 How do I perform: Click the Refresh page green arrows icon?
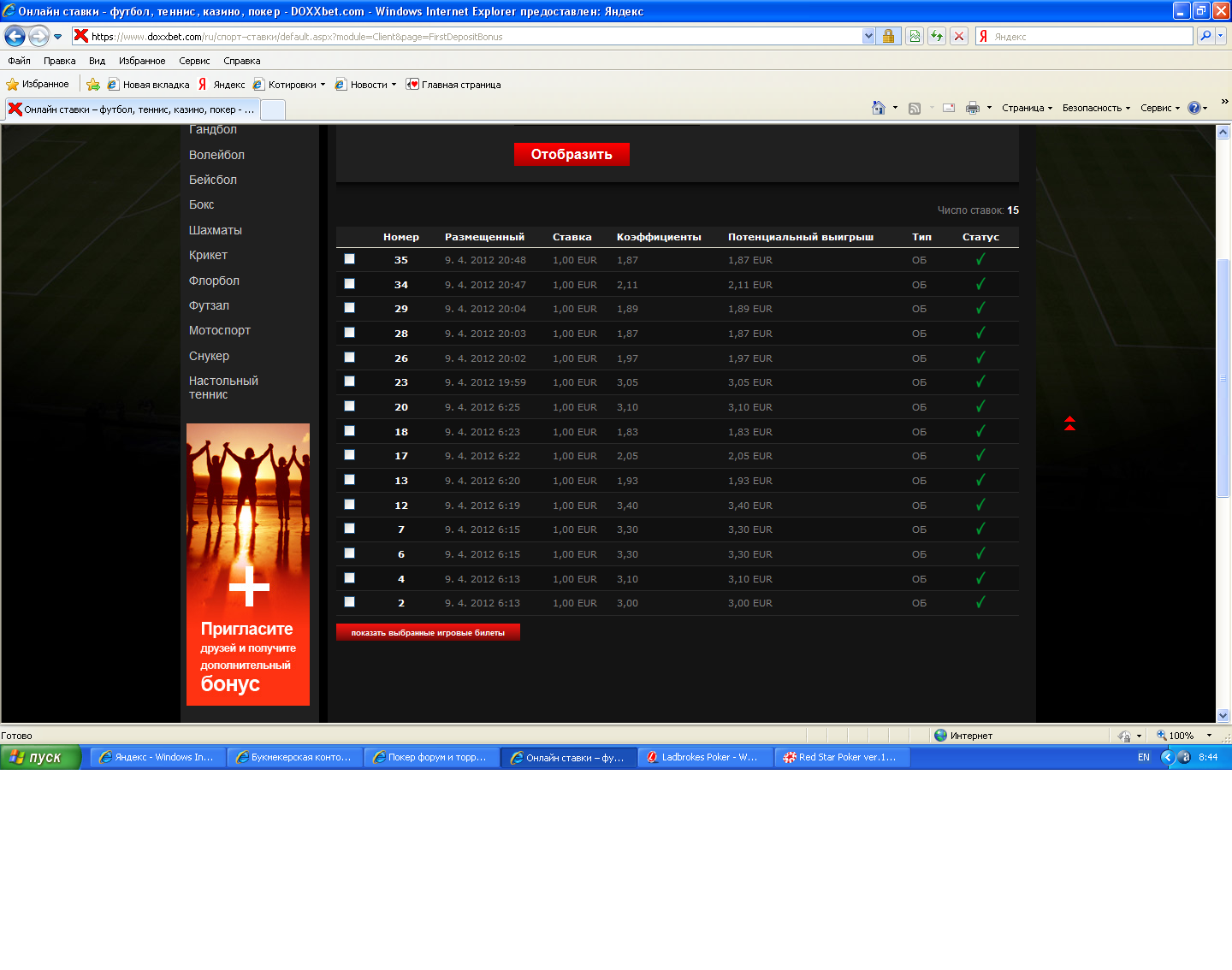(x=937, y=36)
